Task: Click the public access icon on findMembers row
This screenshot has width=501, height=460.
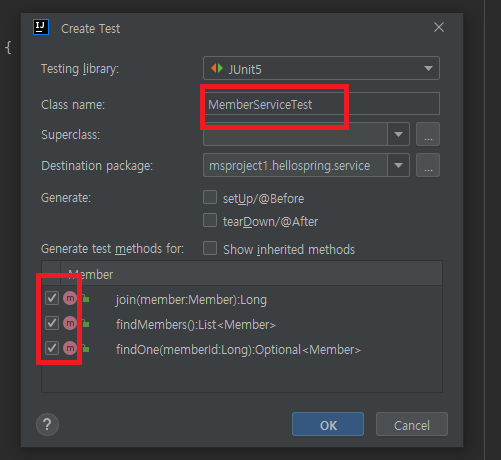Action: point(86,323)
